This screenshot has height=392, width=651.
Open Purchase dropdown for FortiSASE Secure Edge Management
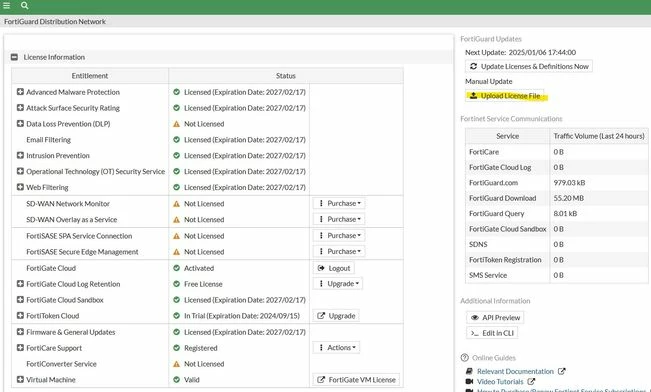tap(339, 251)
